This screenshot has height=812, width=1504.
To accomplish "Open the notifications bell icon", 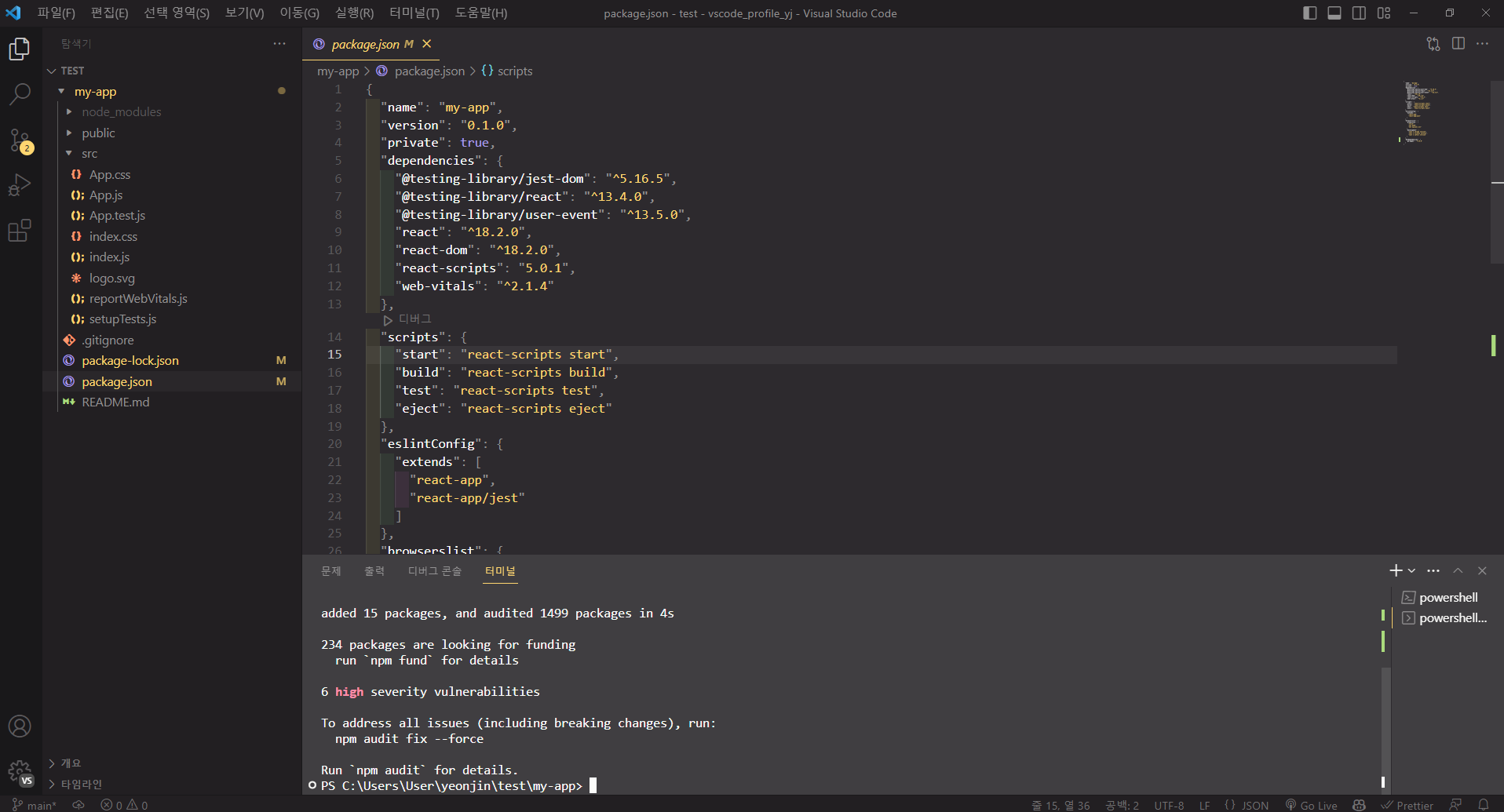I will (x=1484, y=805).
